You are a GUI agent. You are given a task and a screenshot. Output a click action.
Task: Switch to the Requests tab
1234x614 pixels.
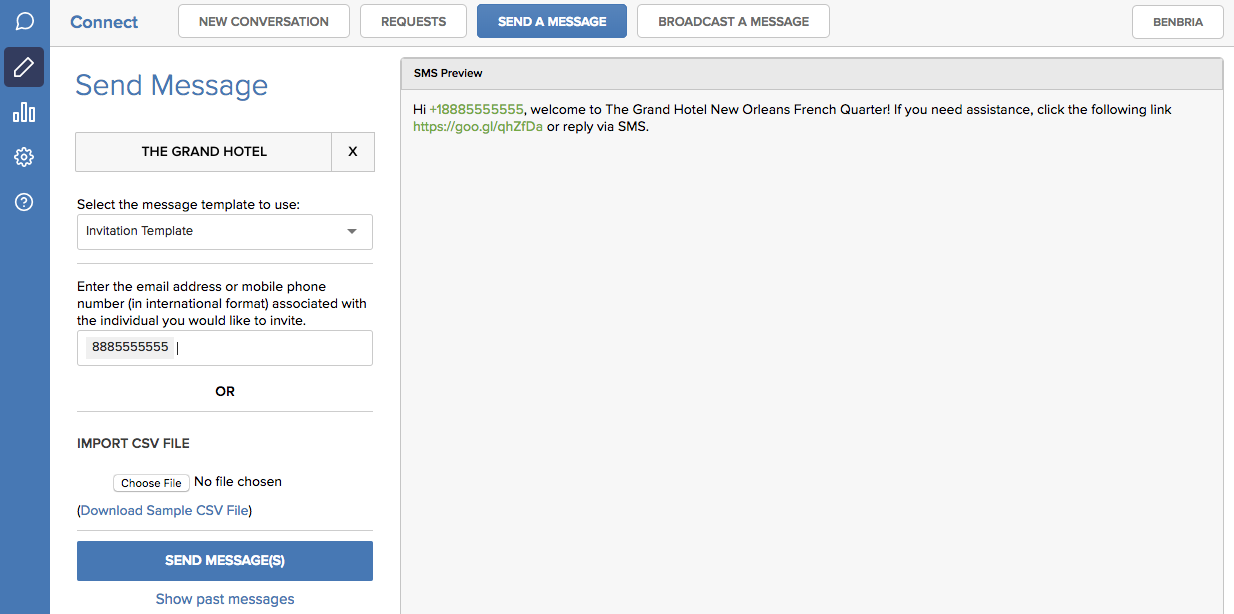click(x=414, y=21)
